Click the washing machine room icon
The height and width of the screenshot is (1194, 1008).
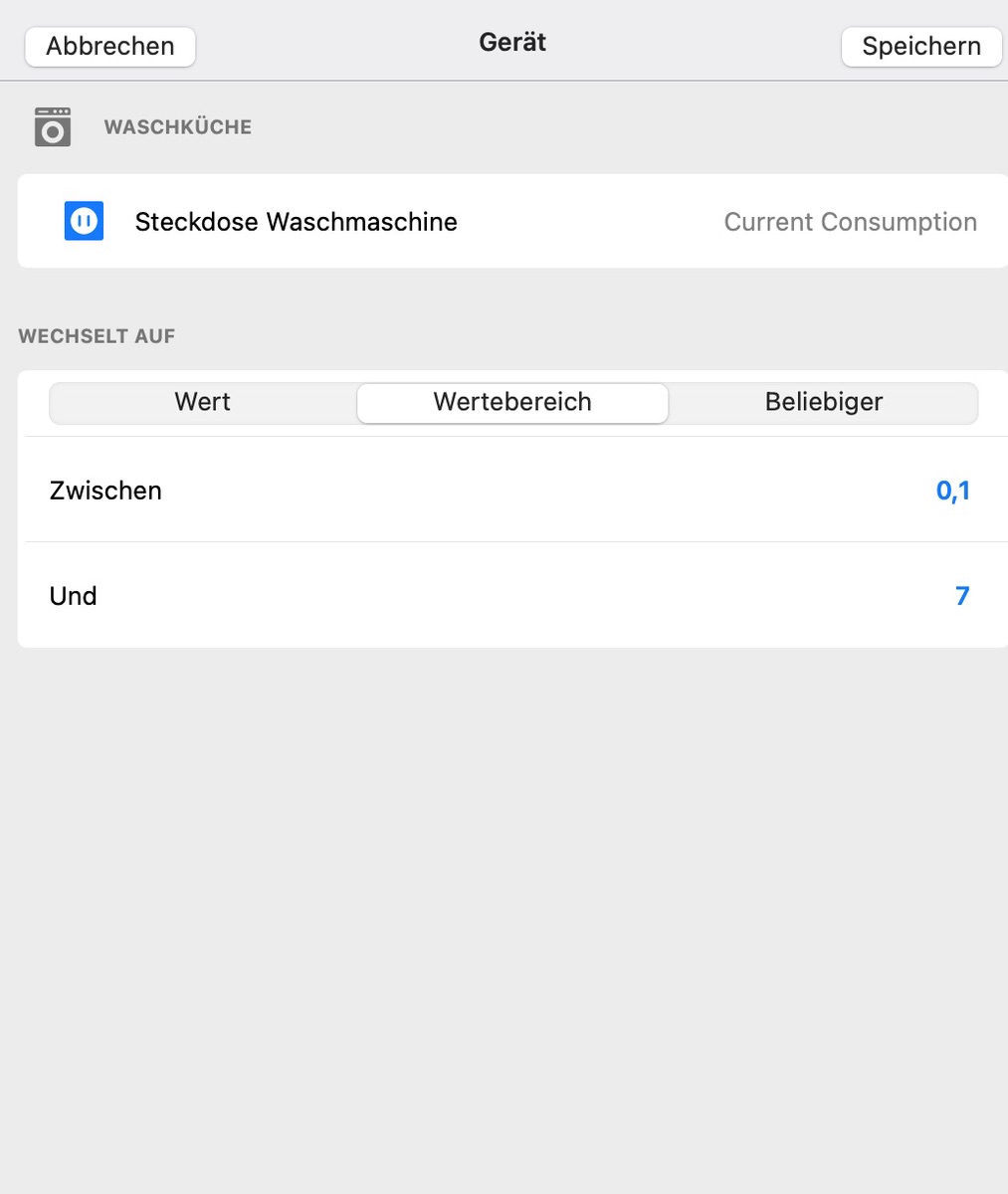coord(53,127)
